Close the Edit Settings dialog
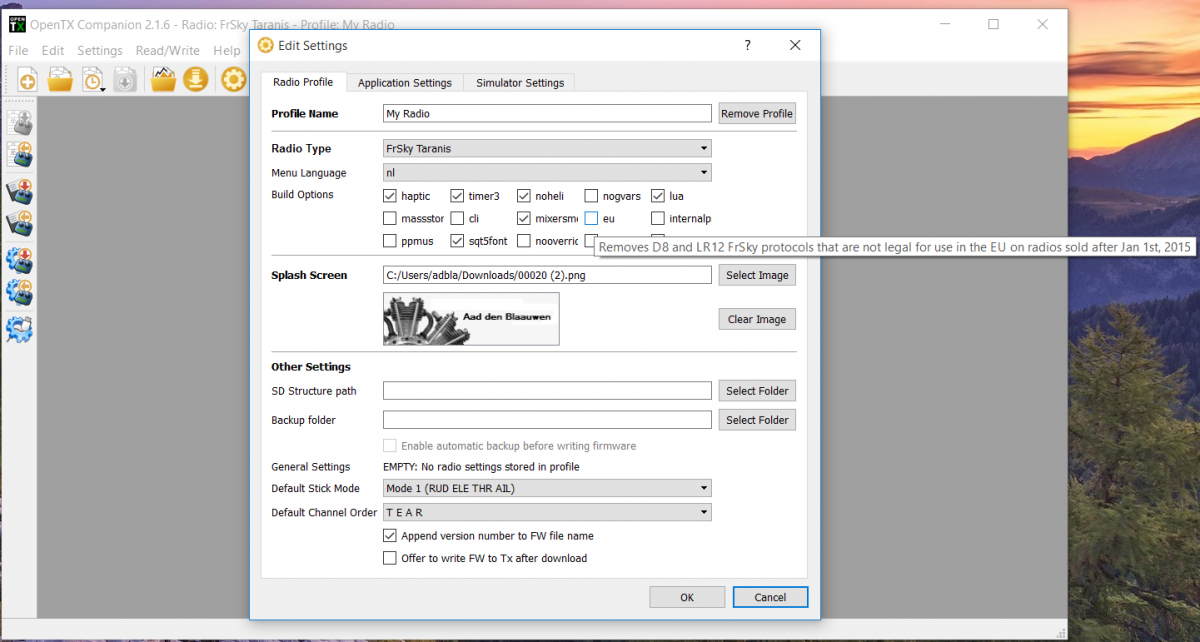 click(795, 46)
